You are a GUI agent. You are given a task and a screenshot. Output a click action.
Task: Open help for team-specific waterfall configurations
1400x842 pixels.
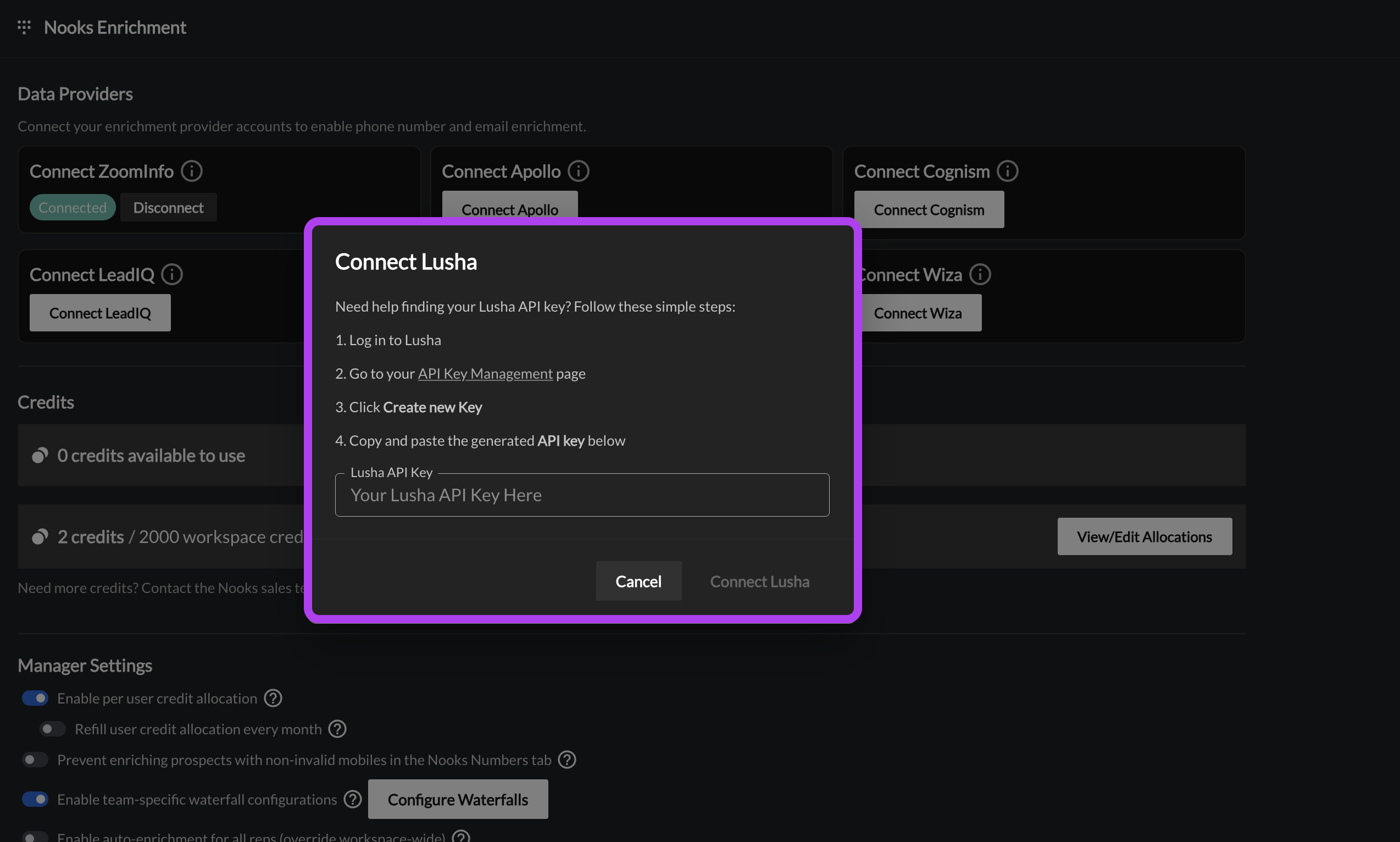pos(353,799)
